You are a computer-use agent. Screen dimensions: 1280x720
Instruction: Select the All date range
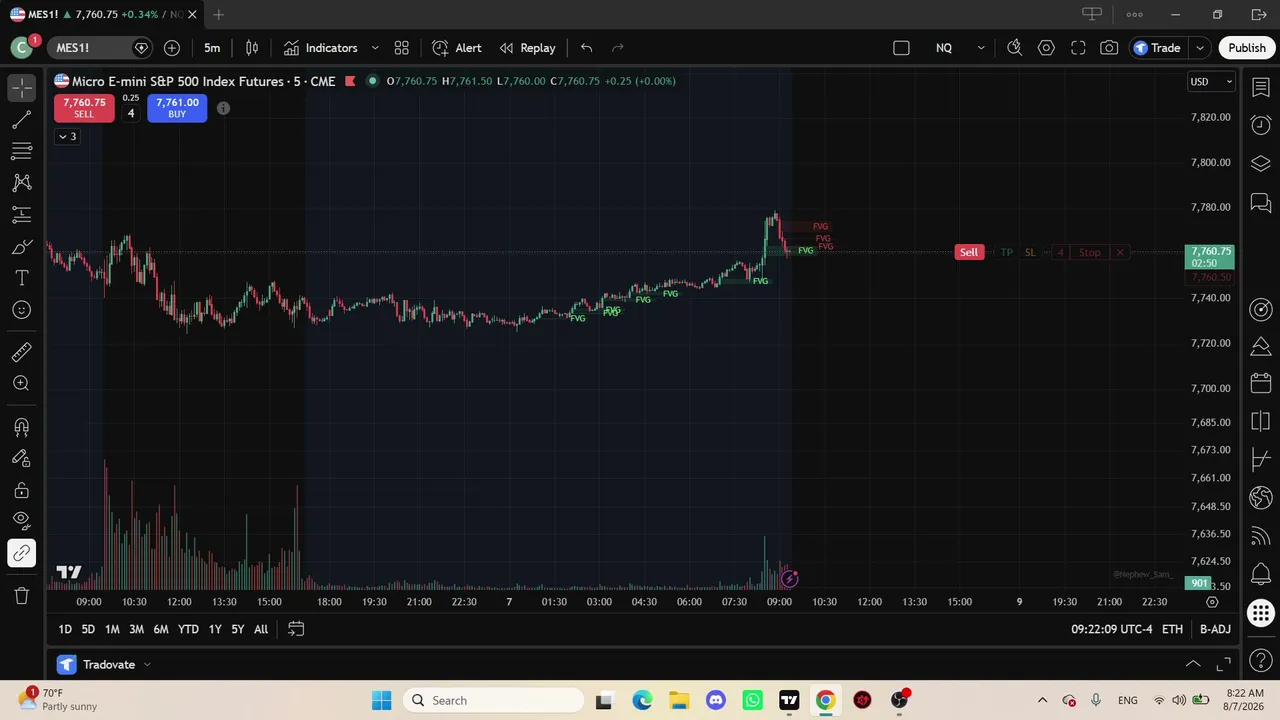pos(261,629)
